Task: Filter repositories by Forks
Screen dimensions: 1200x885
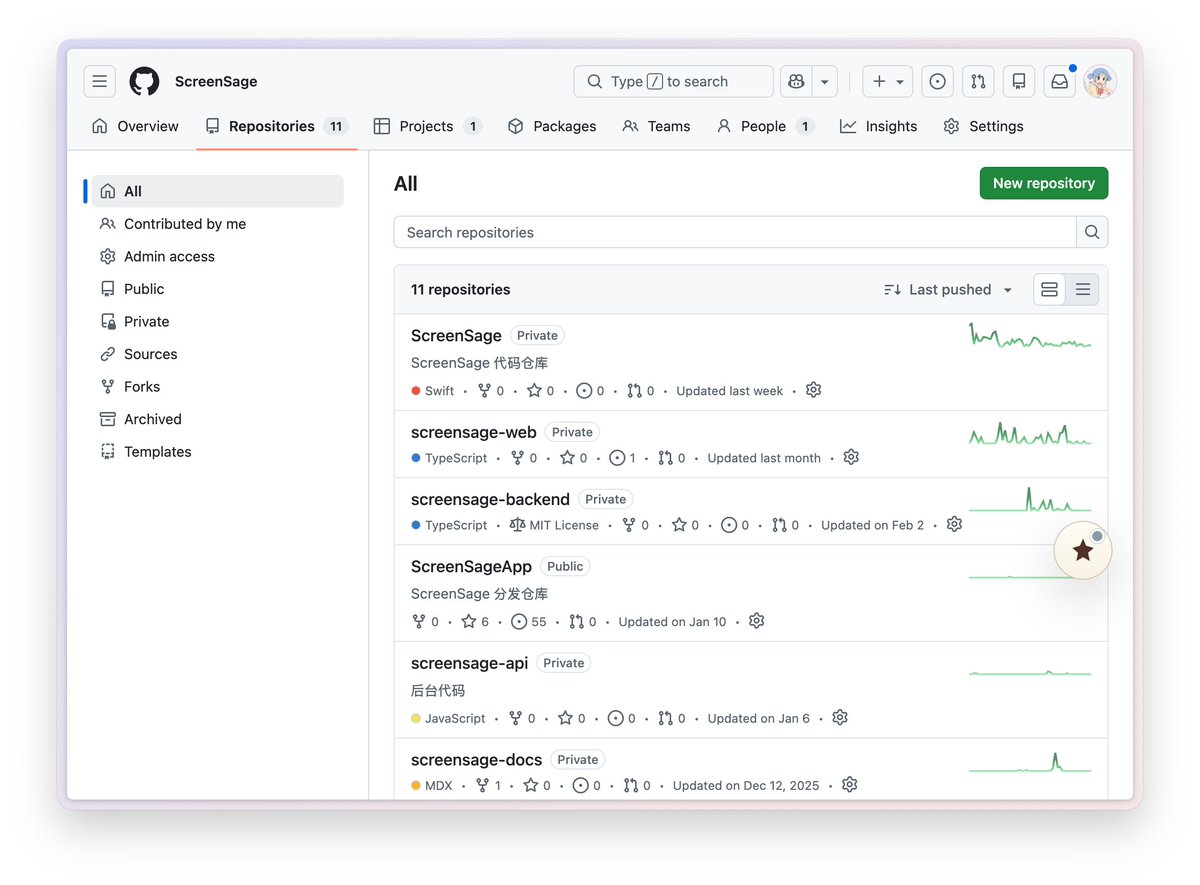Action: click(x=217, y=386)
